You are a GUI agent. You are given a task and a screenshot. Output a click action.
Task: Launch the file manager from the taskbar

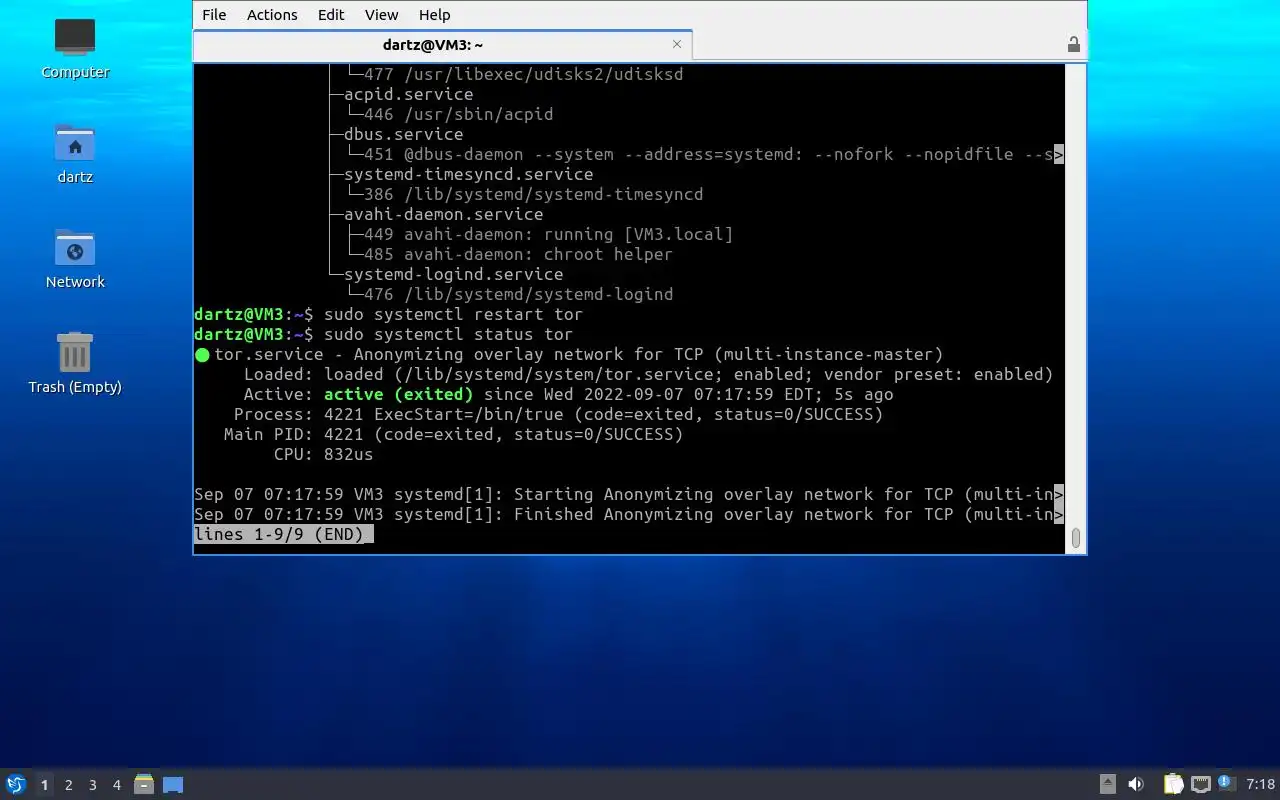click(144, 784)
